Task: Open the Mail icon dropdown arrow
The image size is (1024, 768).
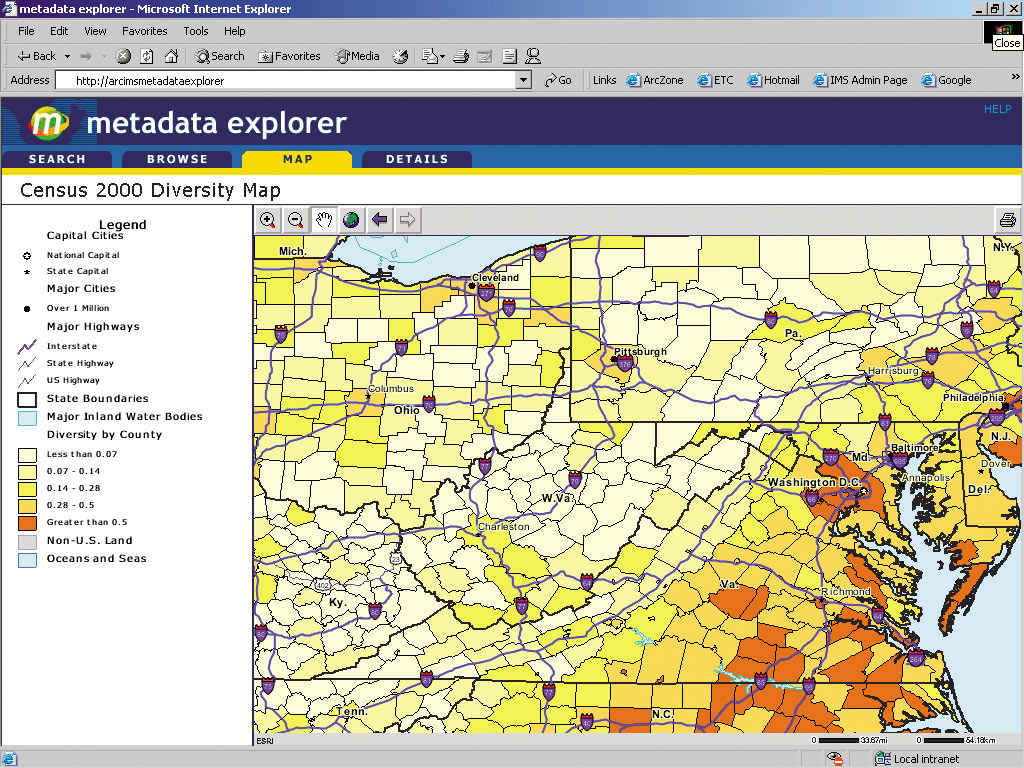Action: coord(443,57)
